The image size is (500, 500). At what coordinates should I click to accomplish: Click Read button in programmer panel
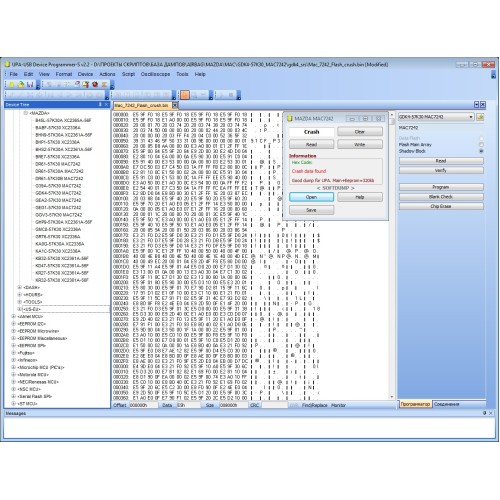tap(441, 161)
